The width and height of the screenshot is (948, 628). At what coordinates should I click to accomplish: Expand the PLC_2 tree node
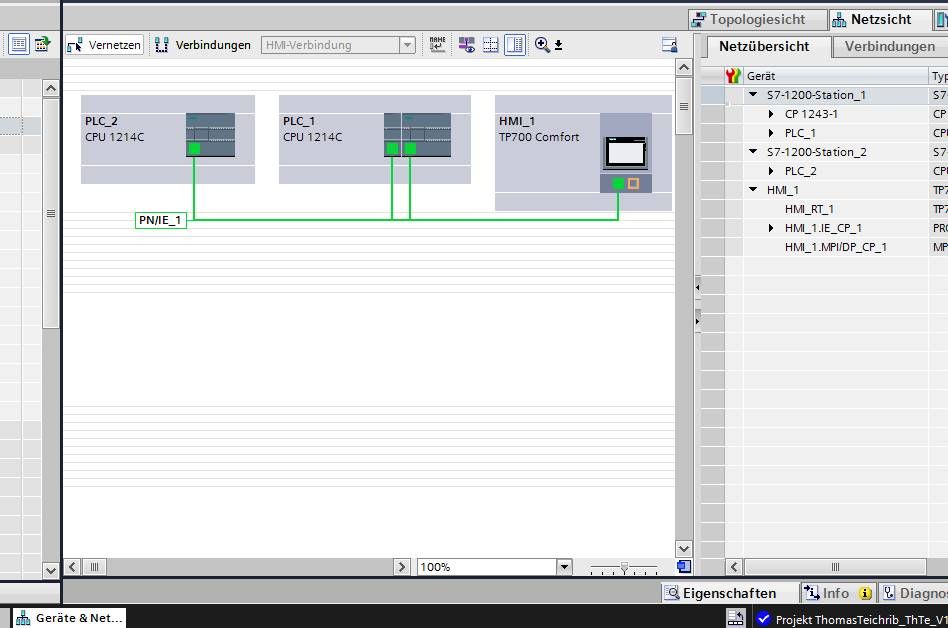[x=771, y=171]
